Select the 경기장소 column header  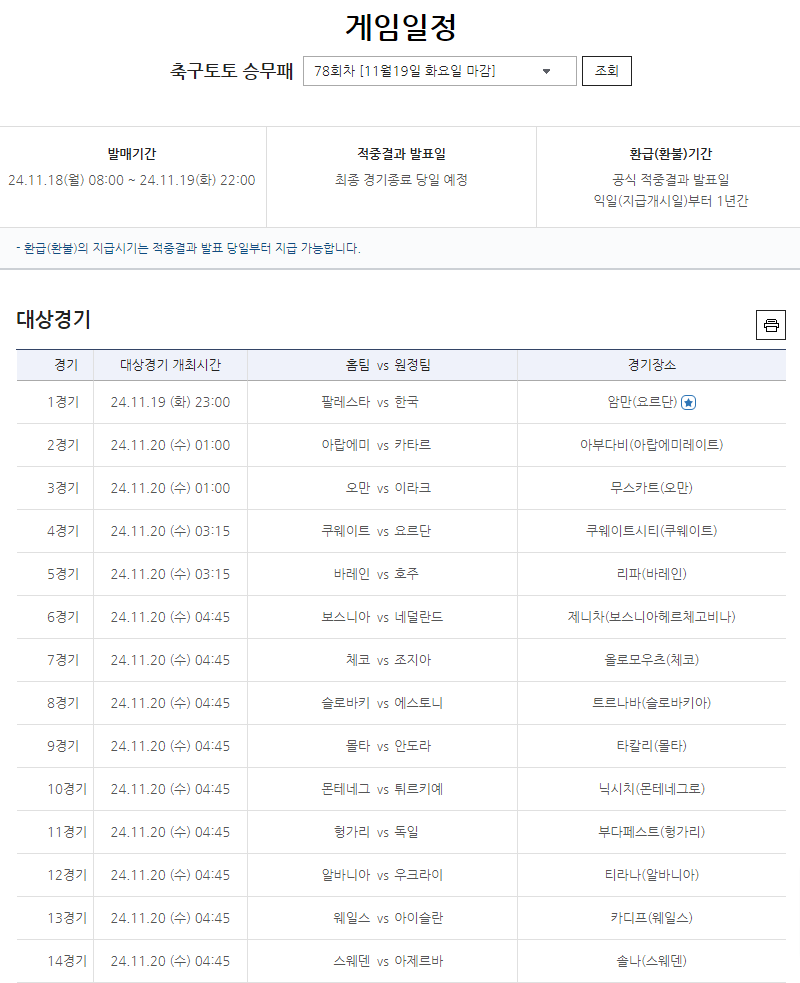(652, 365)
